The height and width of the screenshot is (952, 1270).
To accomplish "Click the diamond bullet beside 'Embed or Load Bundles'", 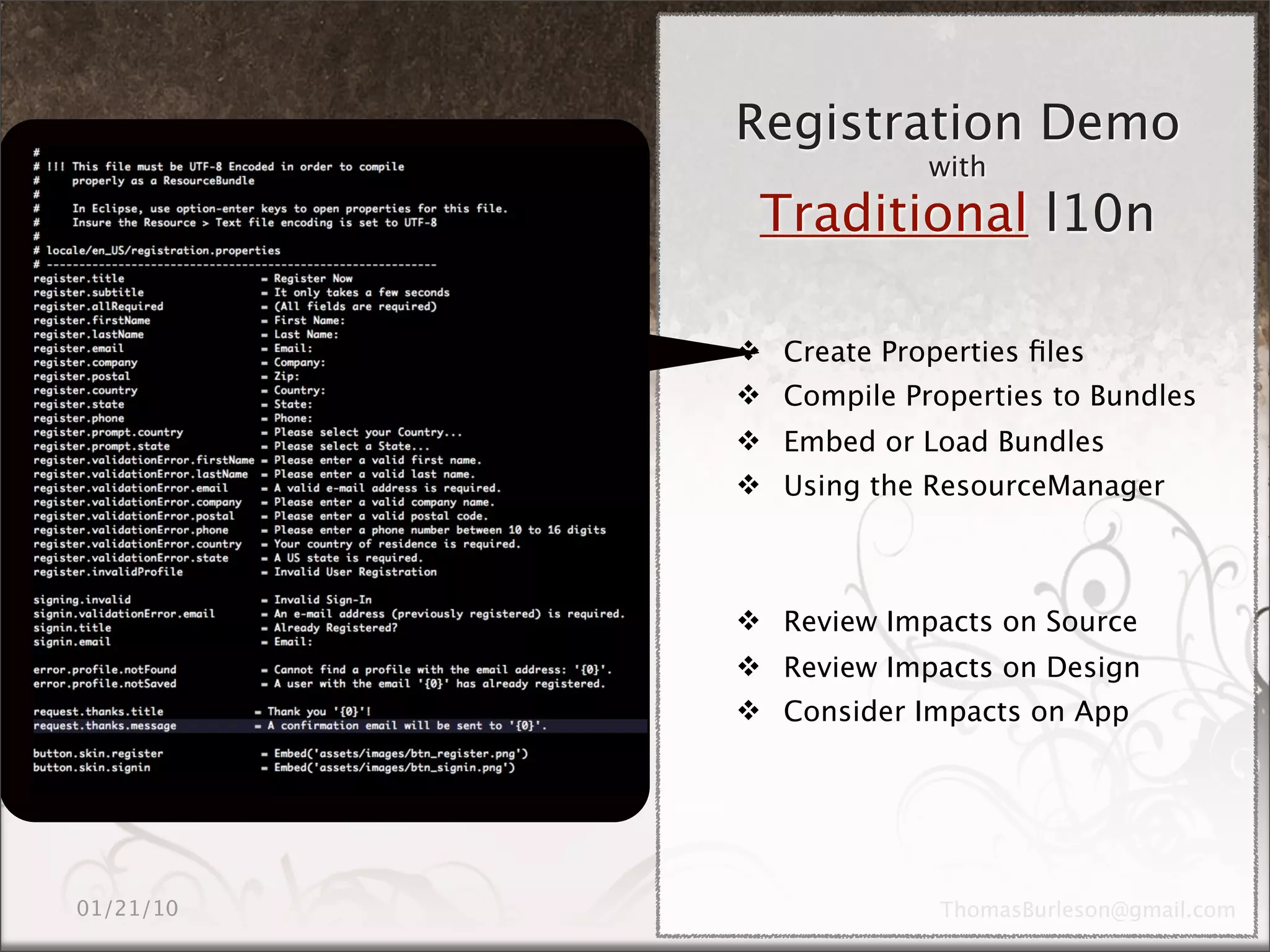I will pyautogui.click(x=748, y=441).
